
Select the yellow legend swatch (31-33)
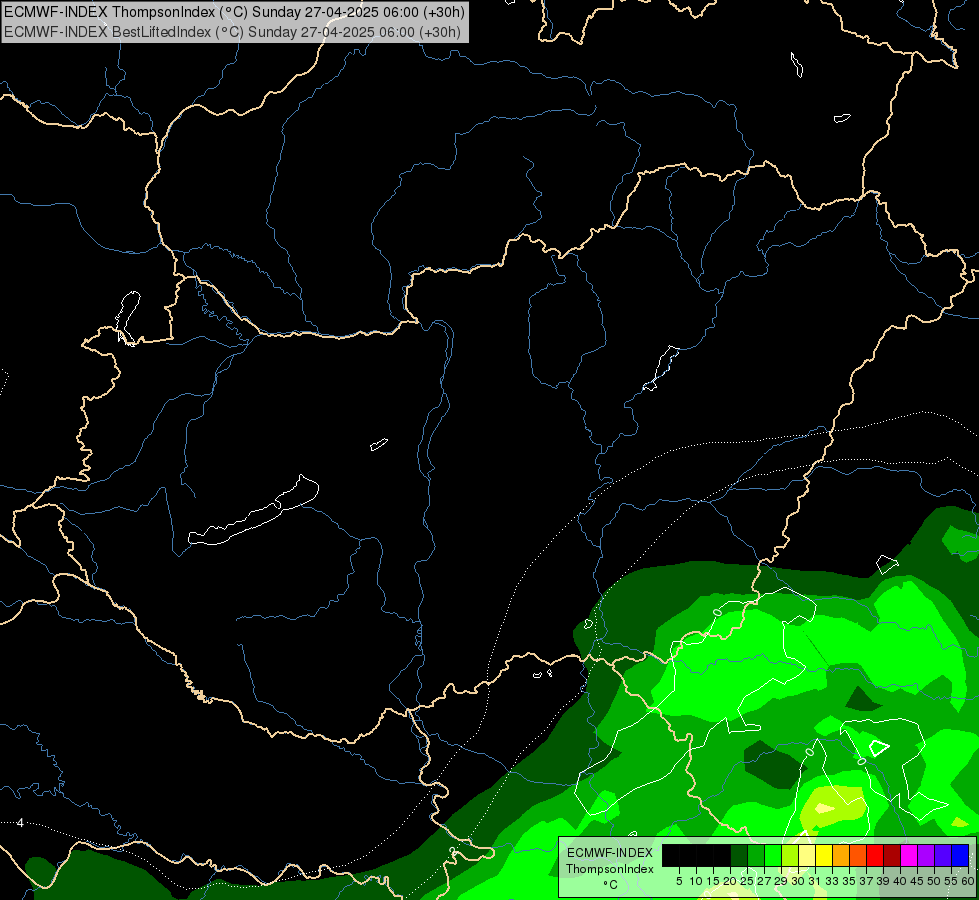click(x=825, y=856)
